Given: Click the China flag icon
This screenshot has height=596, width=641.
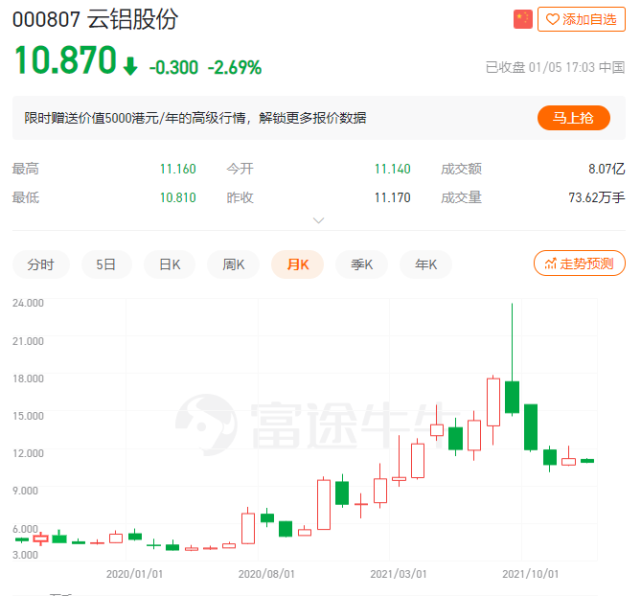Looking at the screenshot, I should coord(523,19).
